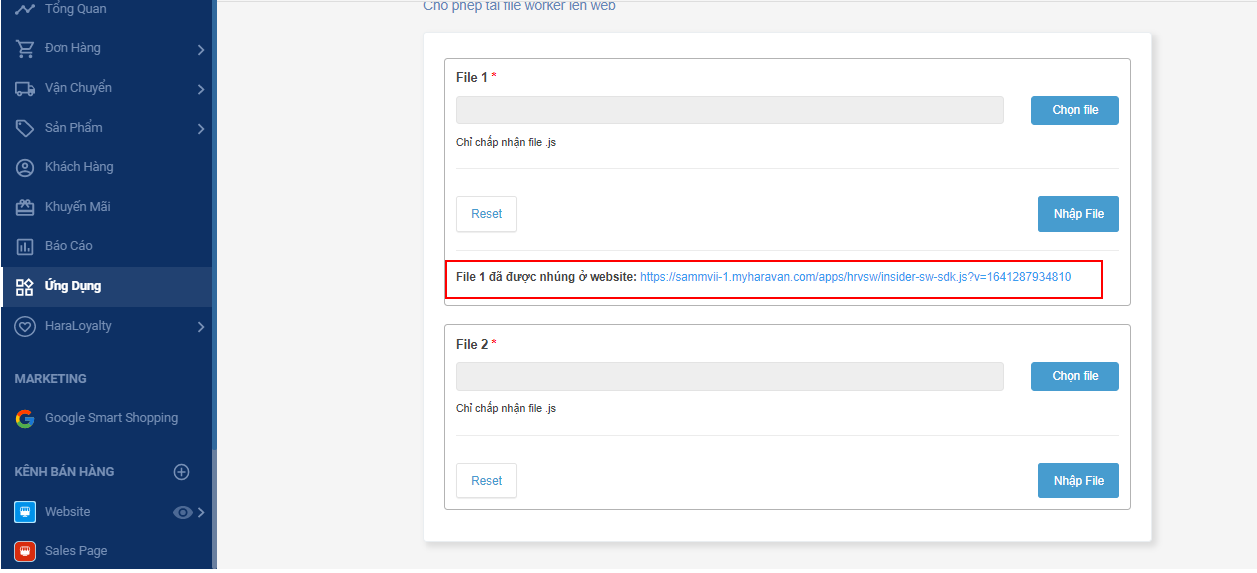Open the Ứng Dụng menu item
Image resolution: width=1257 pixels, height=573 pixels.
(73, 286)
